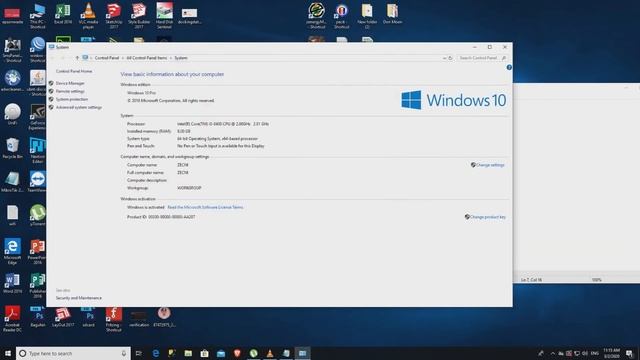Select the Fritzing shortcut desktop icon
640x360 pixels.
pos(113,319)
